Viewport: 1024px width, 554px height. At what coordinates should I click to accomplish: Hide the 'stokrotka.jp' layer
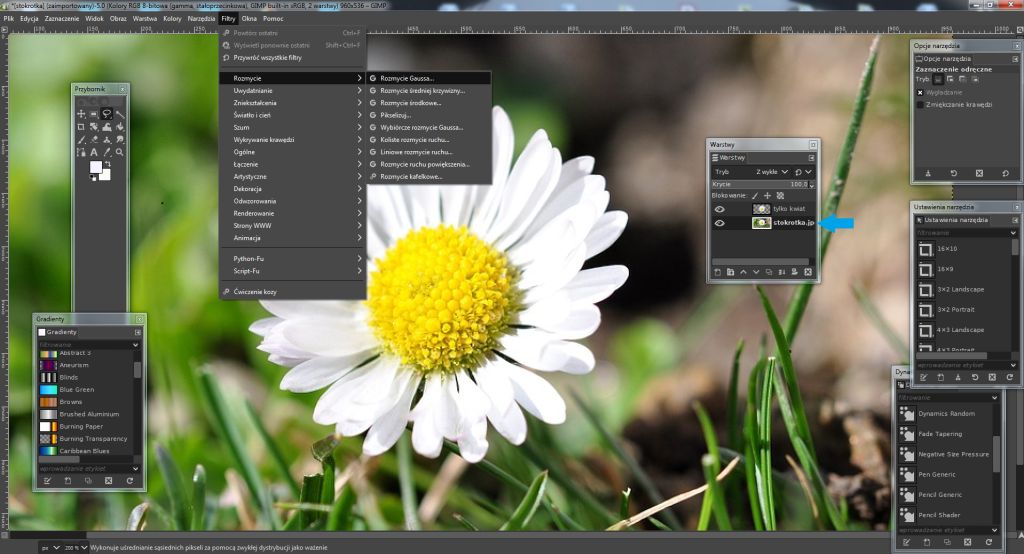pos(720,223)
